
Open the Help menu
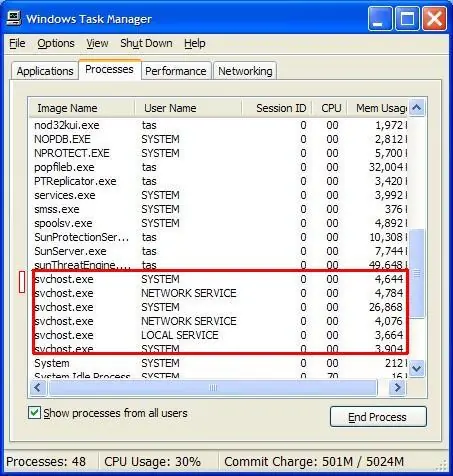coord(195,43)
